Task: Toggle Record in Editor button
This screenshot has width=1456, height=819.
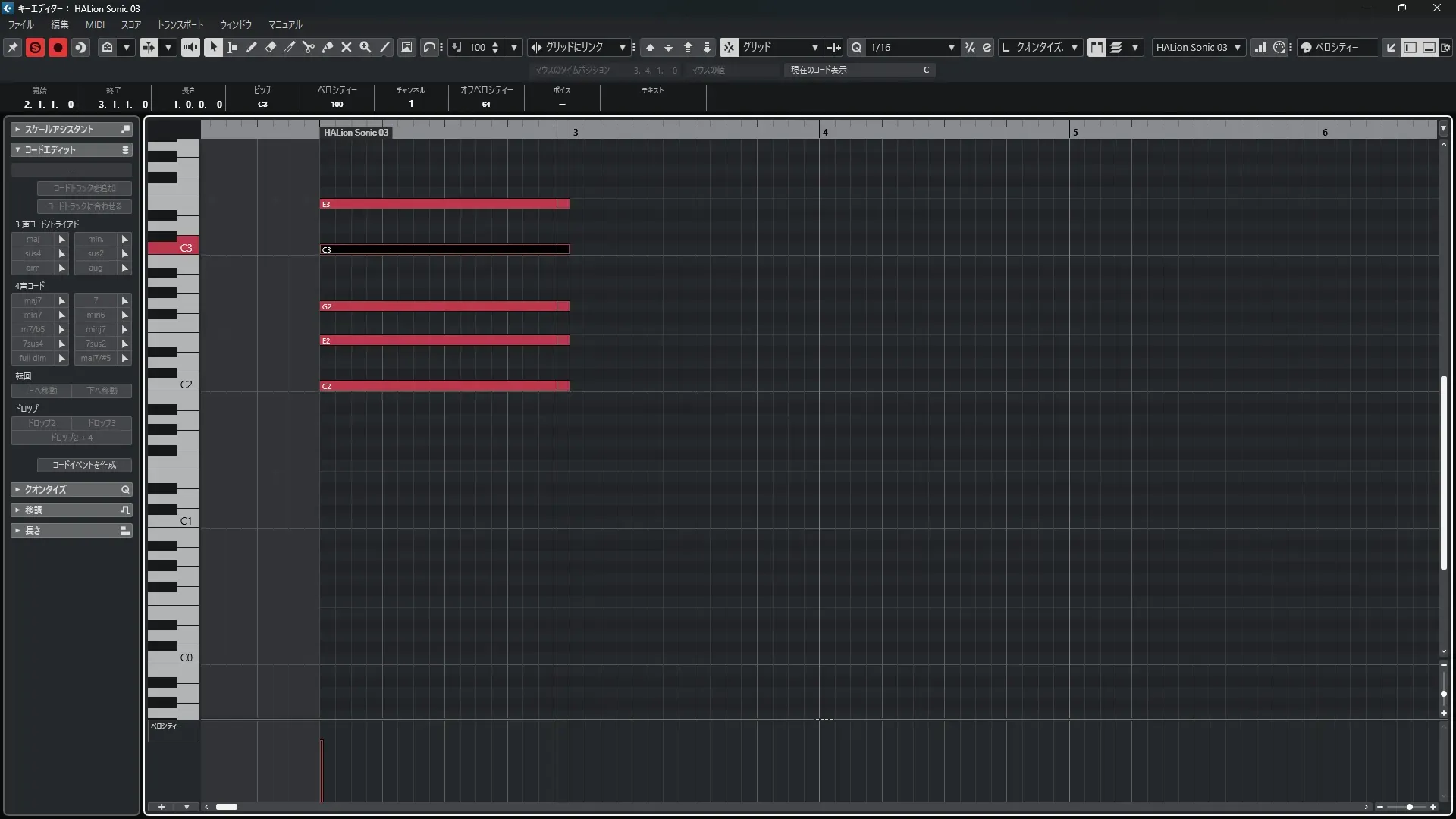Action: 58,47
